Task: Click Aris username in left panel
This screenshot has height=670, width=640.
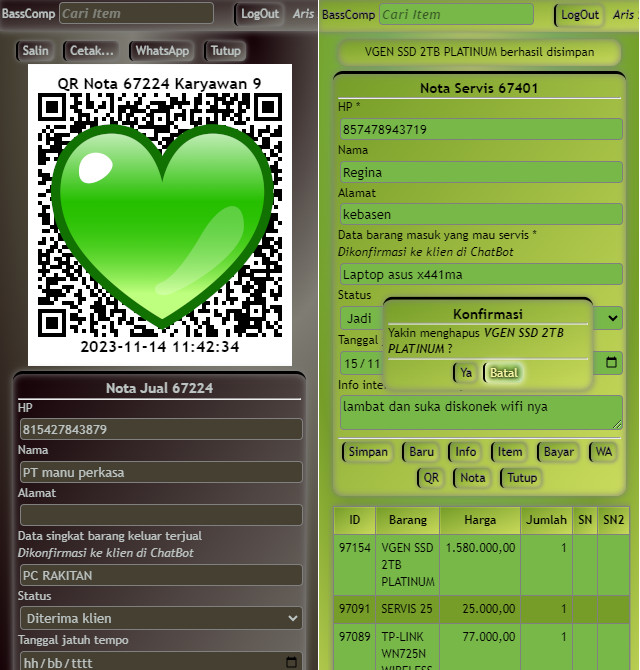Action: (303, 14)
